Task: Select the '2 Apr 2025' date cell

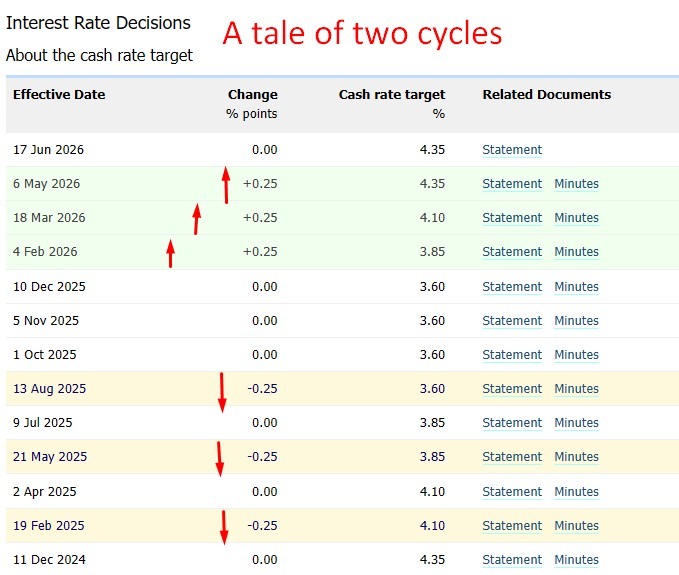Action: click(x=45, y=492)
